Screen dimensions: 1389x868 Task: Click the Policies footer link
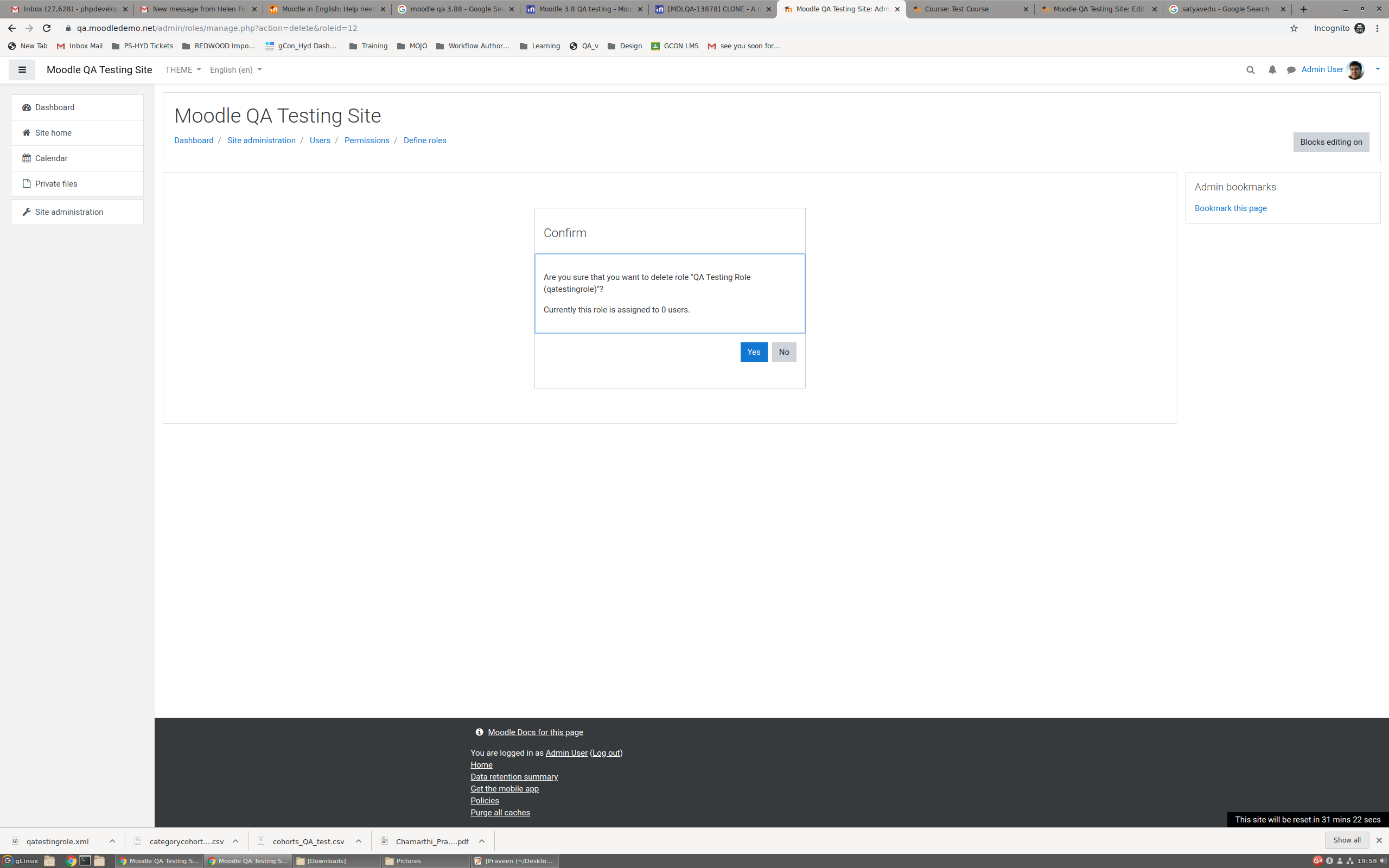pyautogui.click(x=485, y=801)
